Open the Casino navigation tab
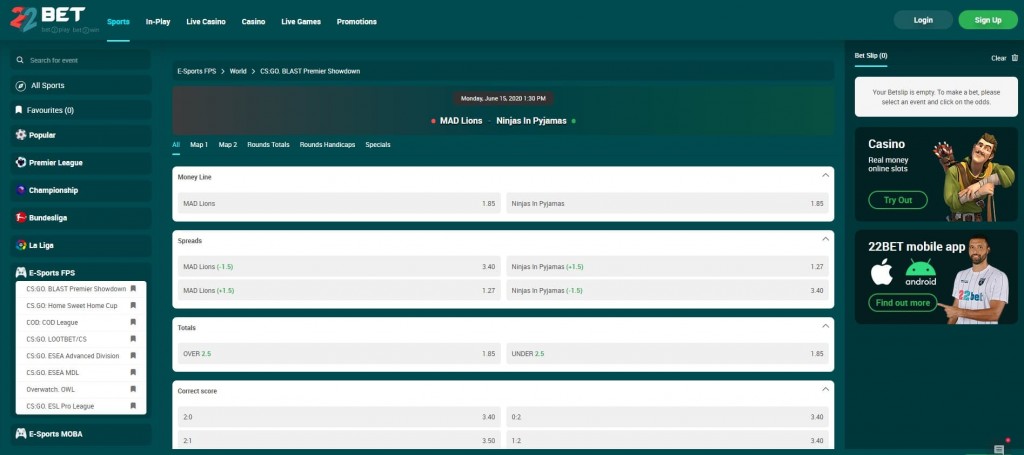Viewport: 1024px width, 455px height. point(253,22)
